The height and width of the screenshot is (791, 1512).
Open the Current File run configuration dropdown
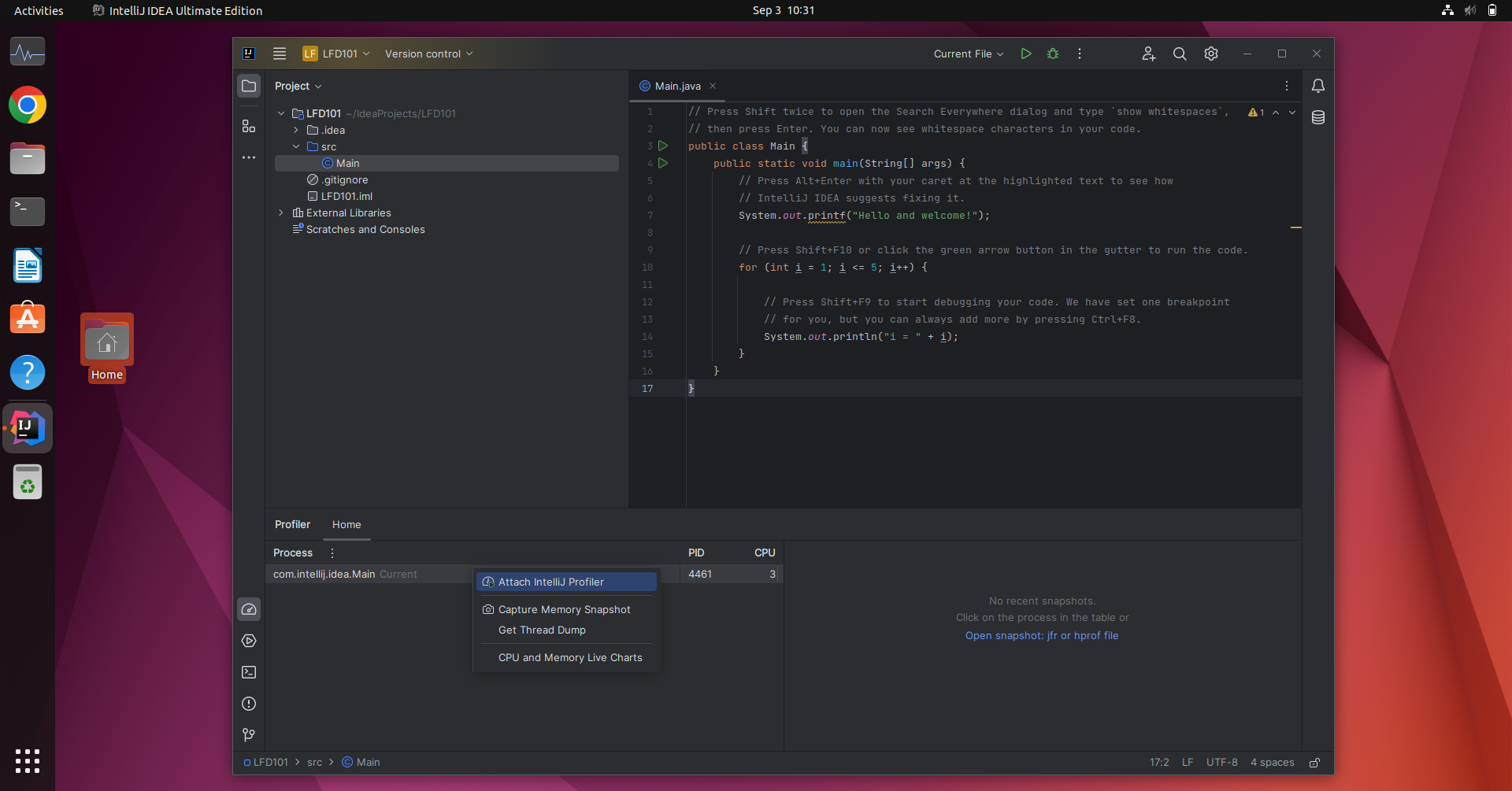point(969,54)
